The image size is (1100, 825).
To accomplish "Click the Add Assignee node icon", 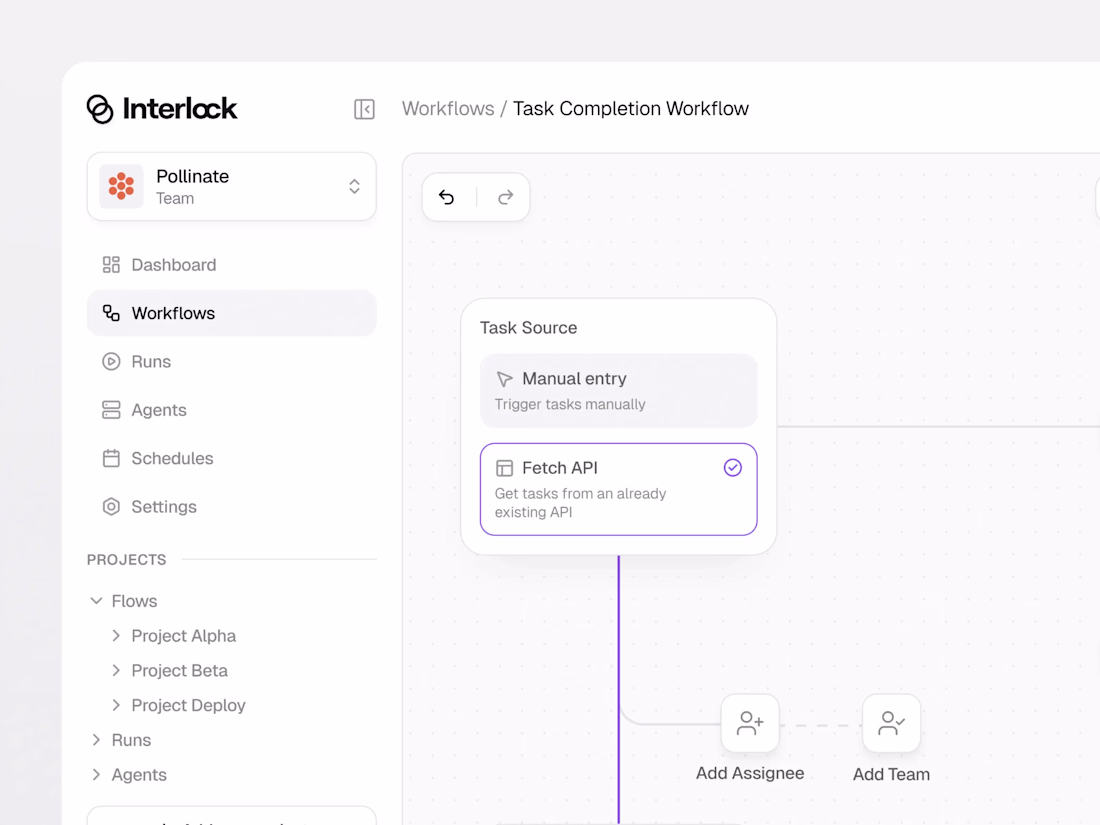I will point(750,723).
